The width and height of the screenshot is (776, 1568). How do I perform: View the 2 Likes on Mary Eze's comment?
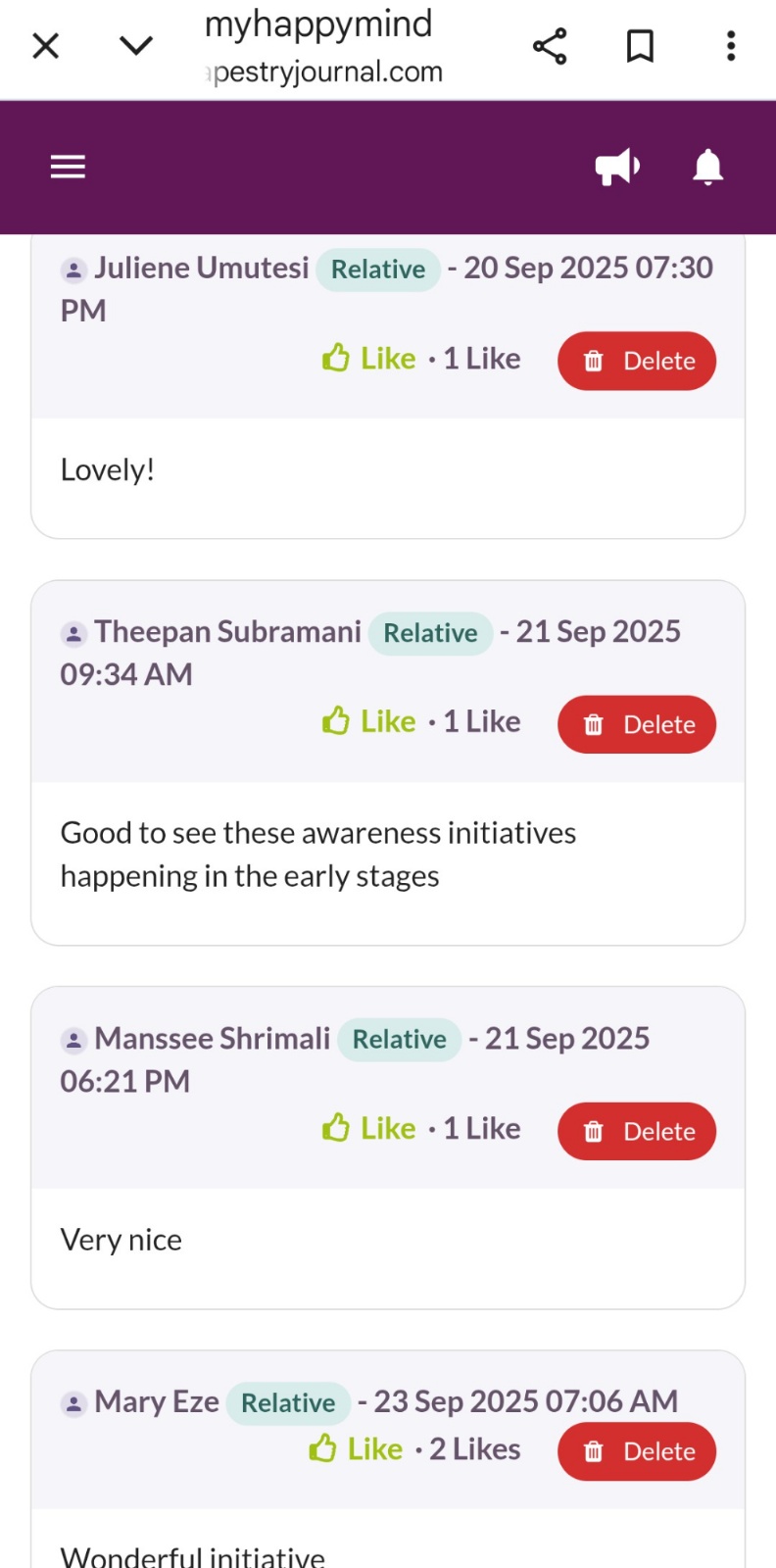click(474, 1449)
